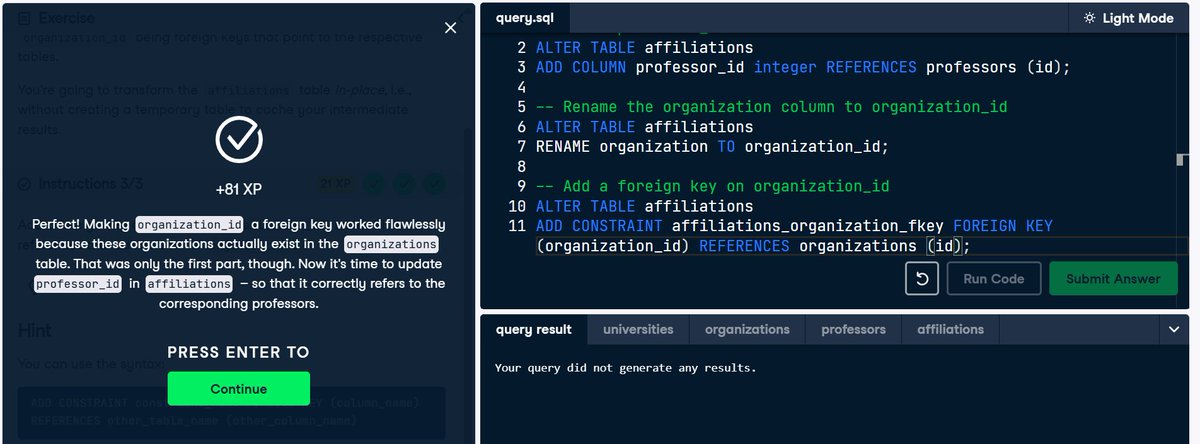This screenshot has width=1200, height=444.
Task: Click the ADD CONSTRAINT code on line 11
Action: coord(794,227)
